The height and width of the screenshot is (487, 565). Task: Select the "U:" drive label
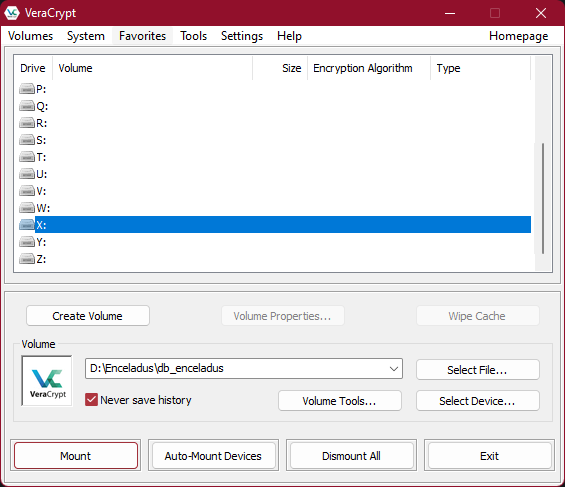click(x=41, y=174)
